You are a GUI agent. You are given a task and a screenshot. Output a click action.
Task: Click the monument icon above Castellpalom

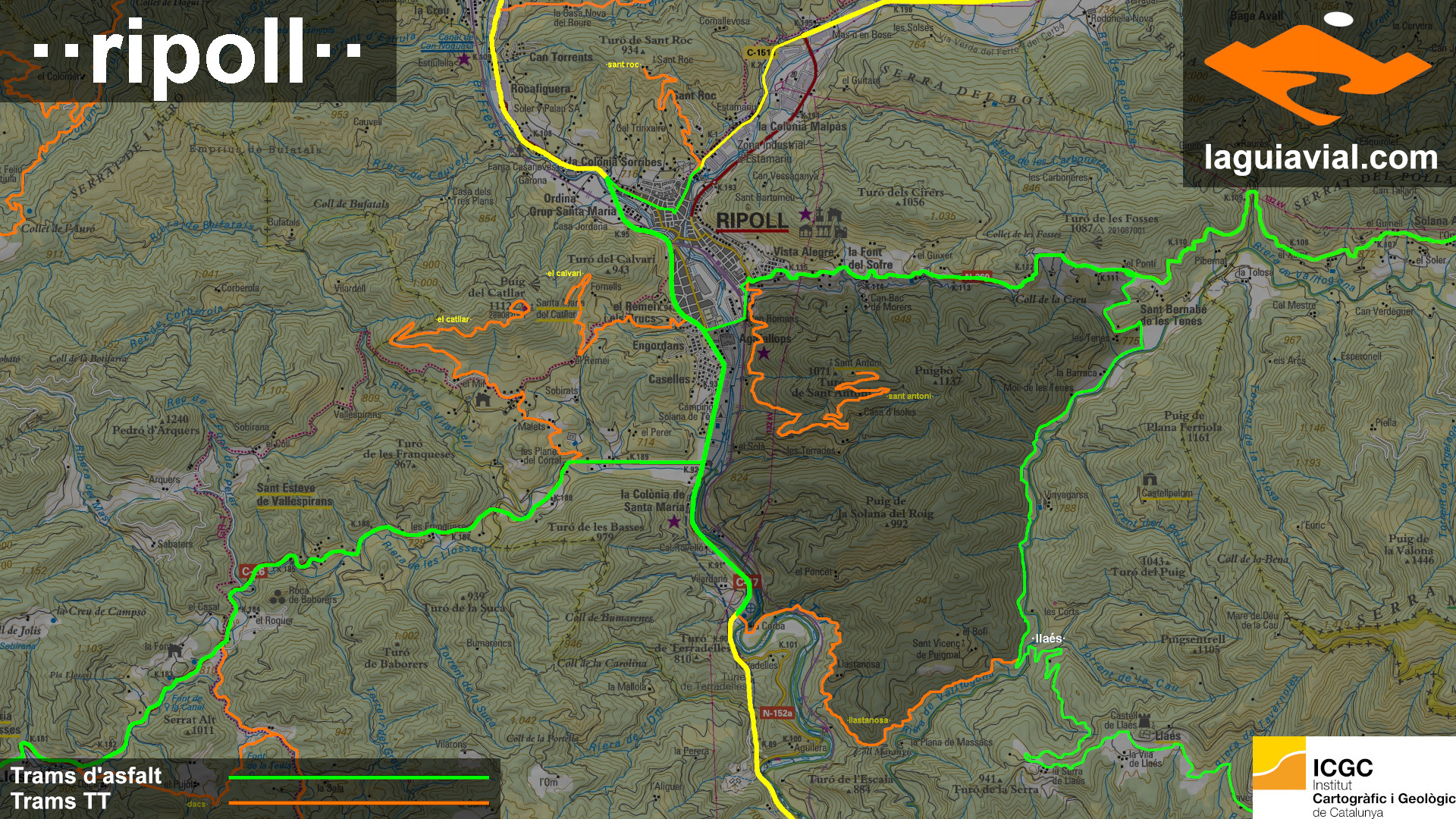click(1150, 479)
